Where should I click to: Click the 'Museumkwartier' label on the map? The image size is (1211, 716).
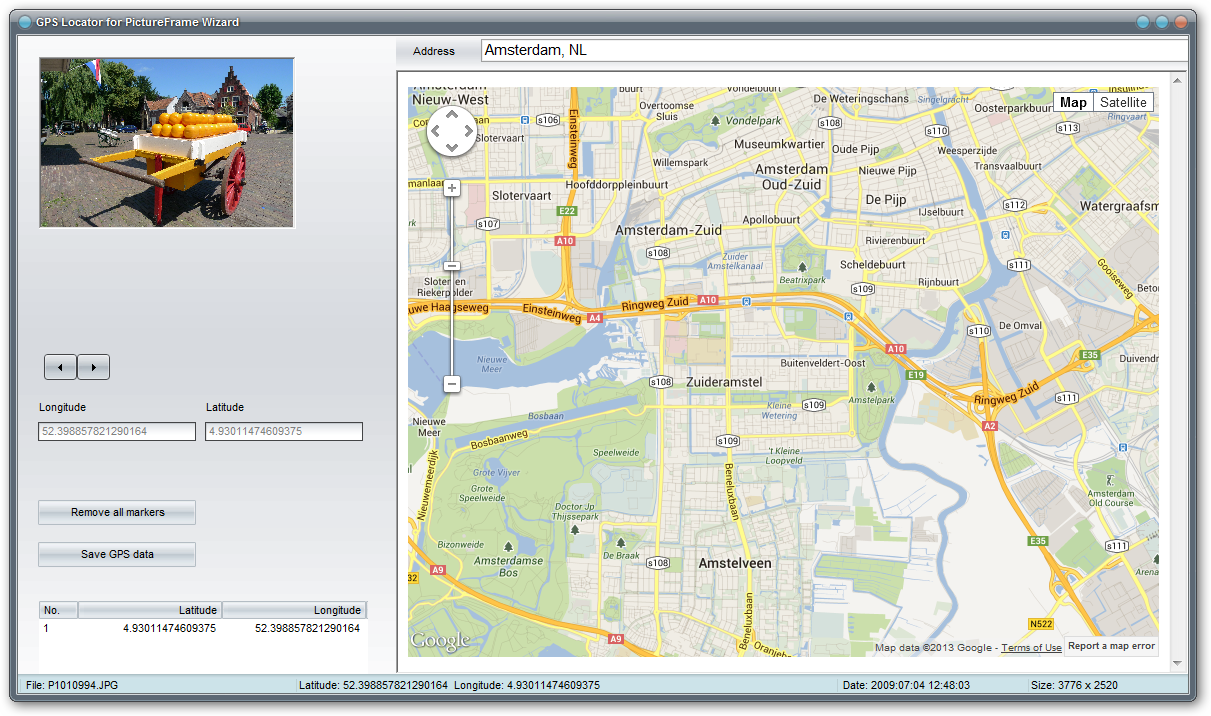pos(779,145)
